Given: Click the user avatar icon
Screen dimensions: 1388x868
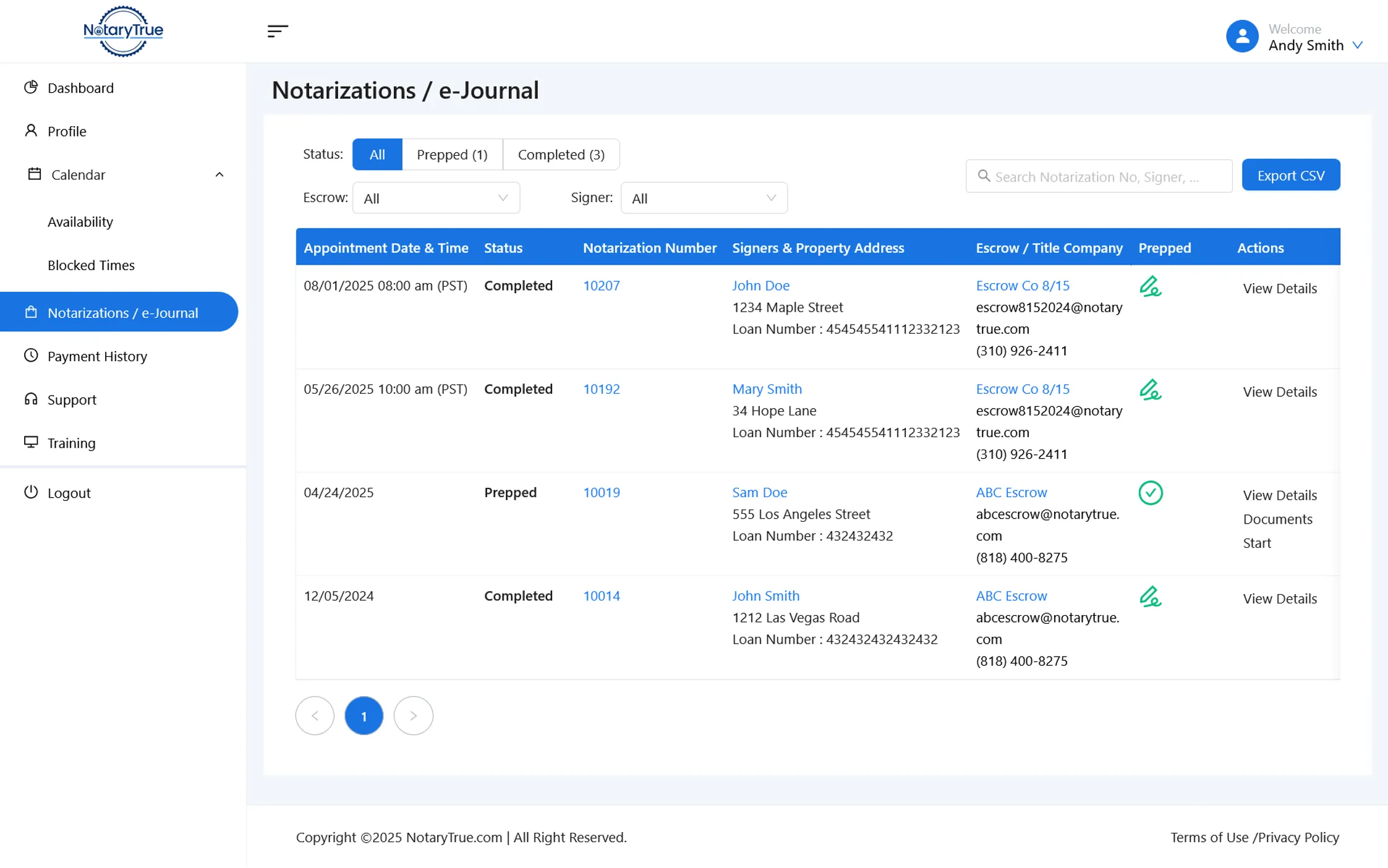Looking at the screenshot, I should click(1241, 36).
